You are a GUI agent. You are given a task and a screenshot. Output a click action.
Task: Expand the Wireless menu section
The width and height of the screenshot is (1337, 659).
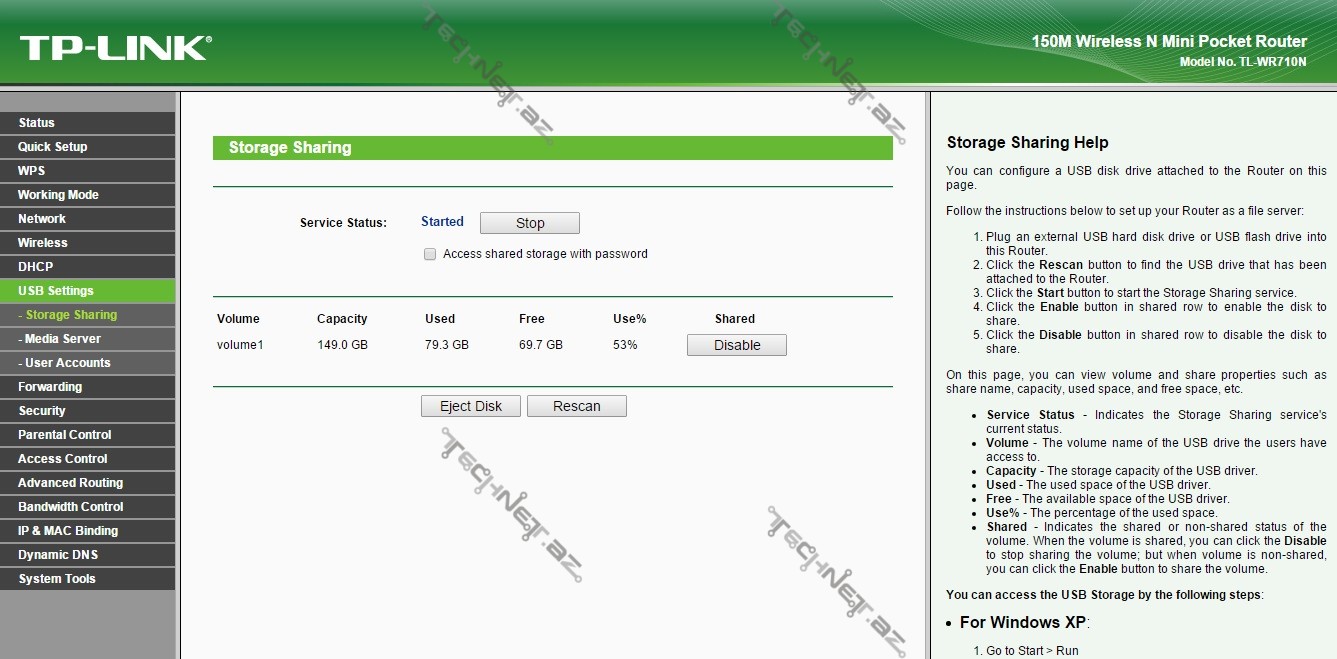43,243
